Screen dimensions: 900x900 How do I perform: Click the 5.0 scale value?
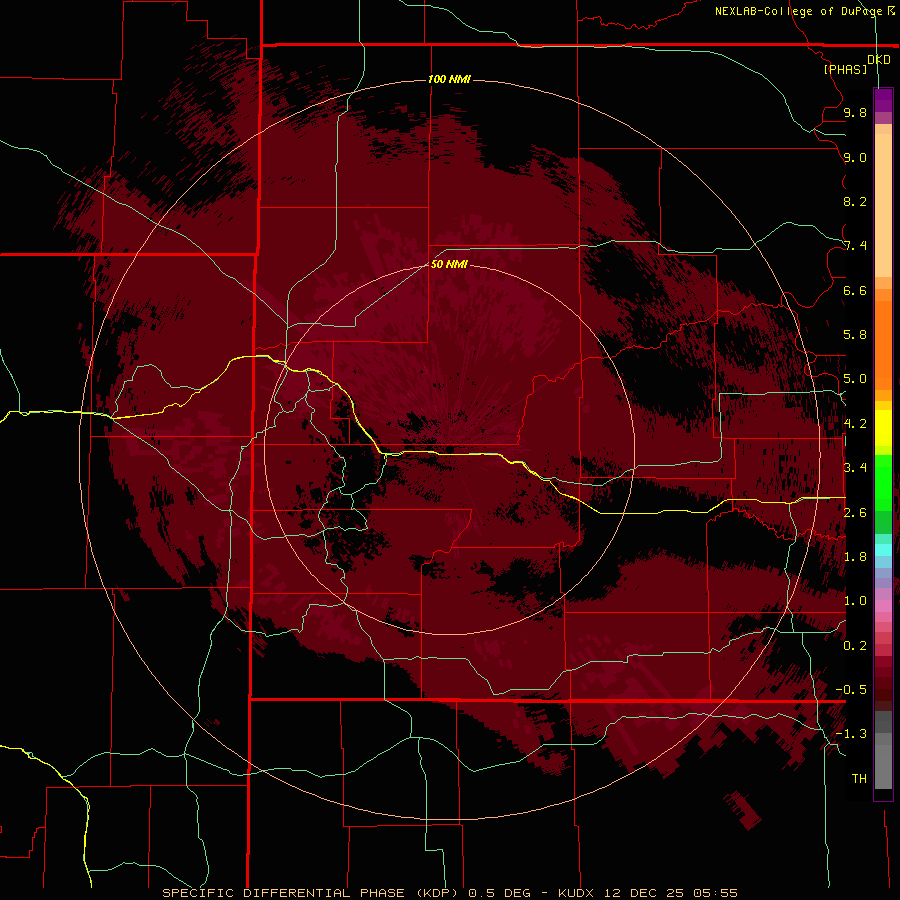[x=855, y=379]
